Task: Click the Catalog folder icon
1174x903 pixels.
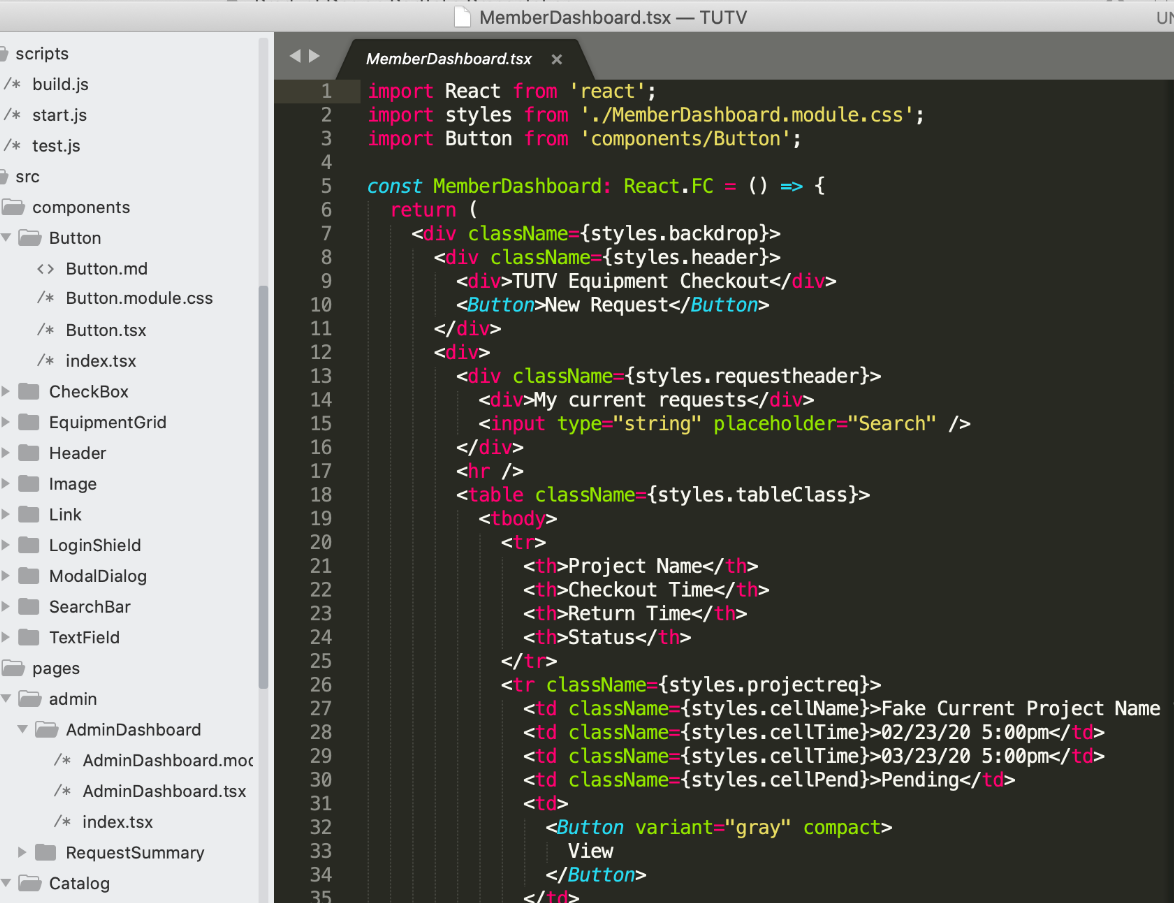Action: [29, 883]
